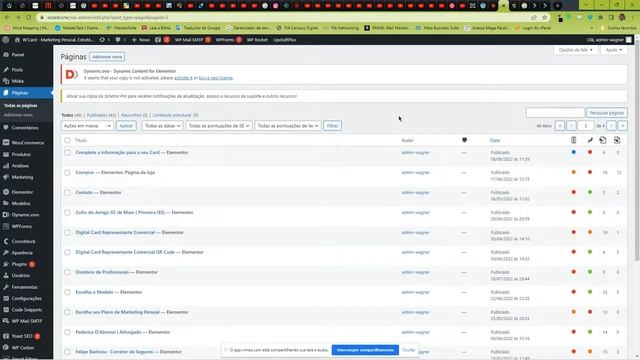
Task: Check the Diretório de Profissionais checkbox
Action: coord(67,272)
